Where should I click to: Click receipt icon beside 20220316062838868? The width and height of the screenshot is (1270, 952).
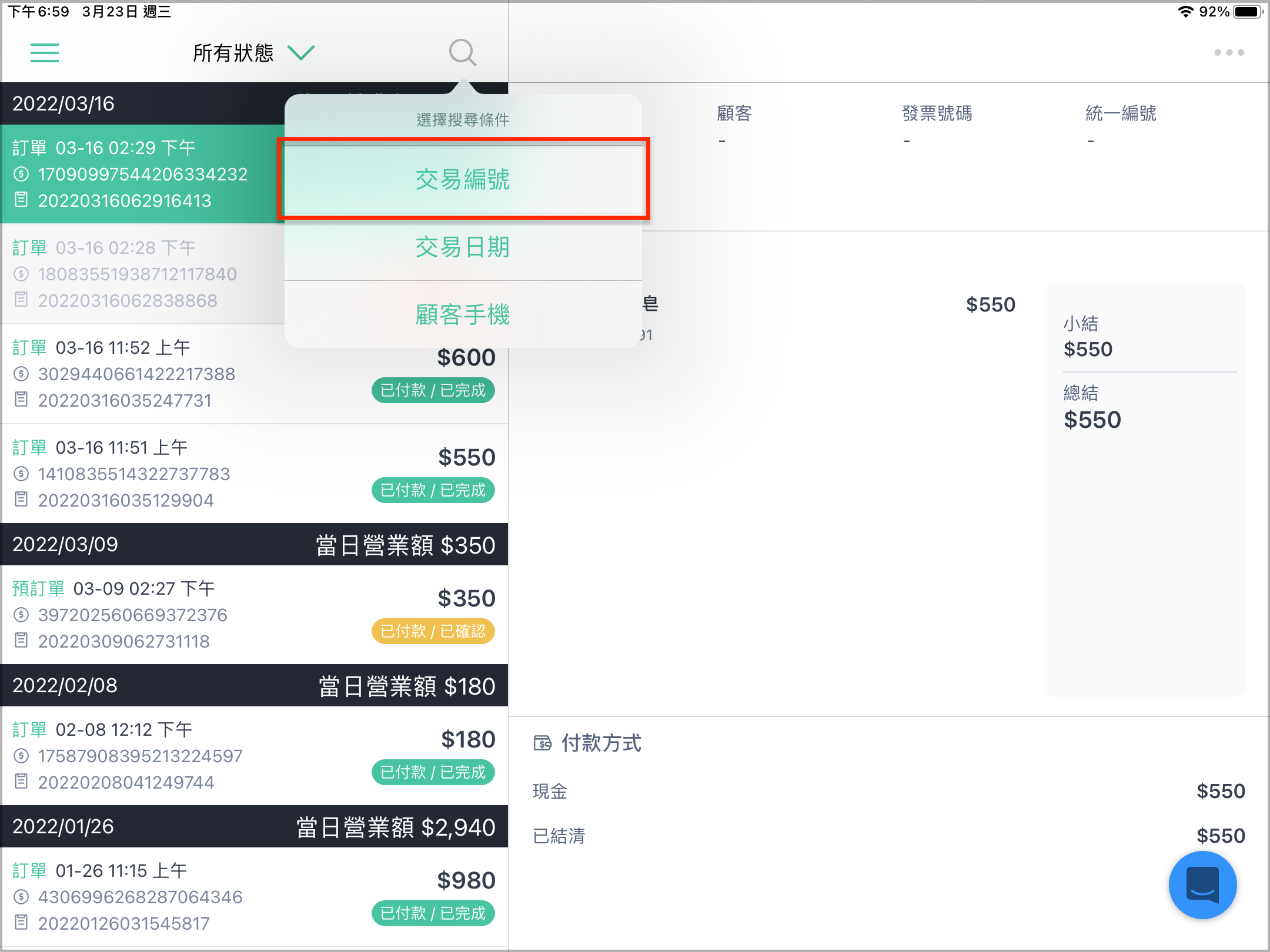[21, 300]
